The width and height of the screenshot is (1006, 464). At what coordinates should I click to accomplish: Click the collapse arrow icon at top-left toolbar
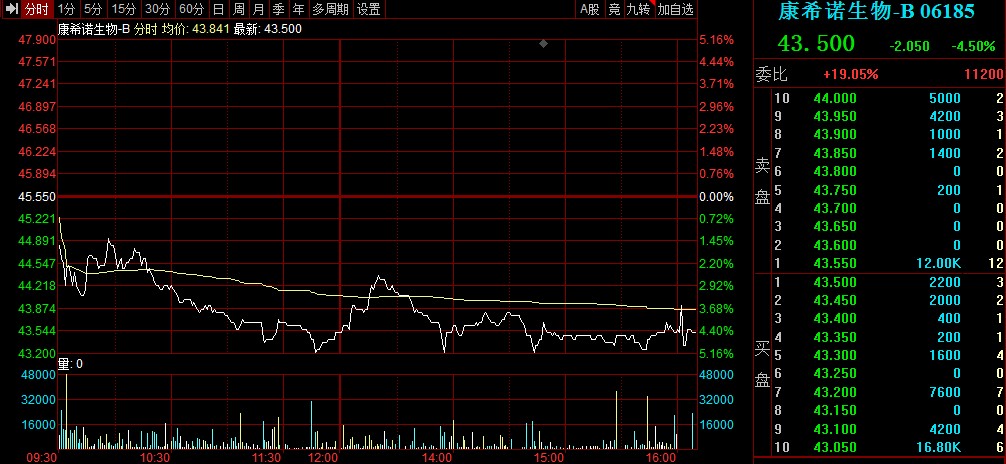pyautogui.click(x=11, y=9)
